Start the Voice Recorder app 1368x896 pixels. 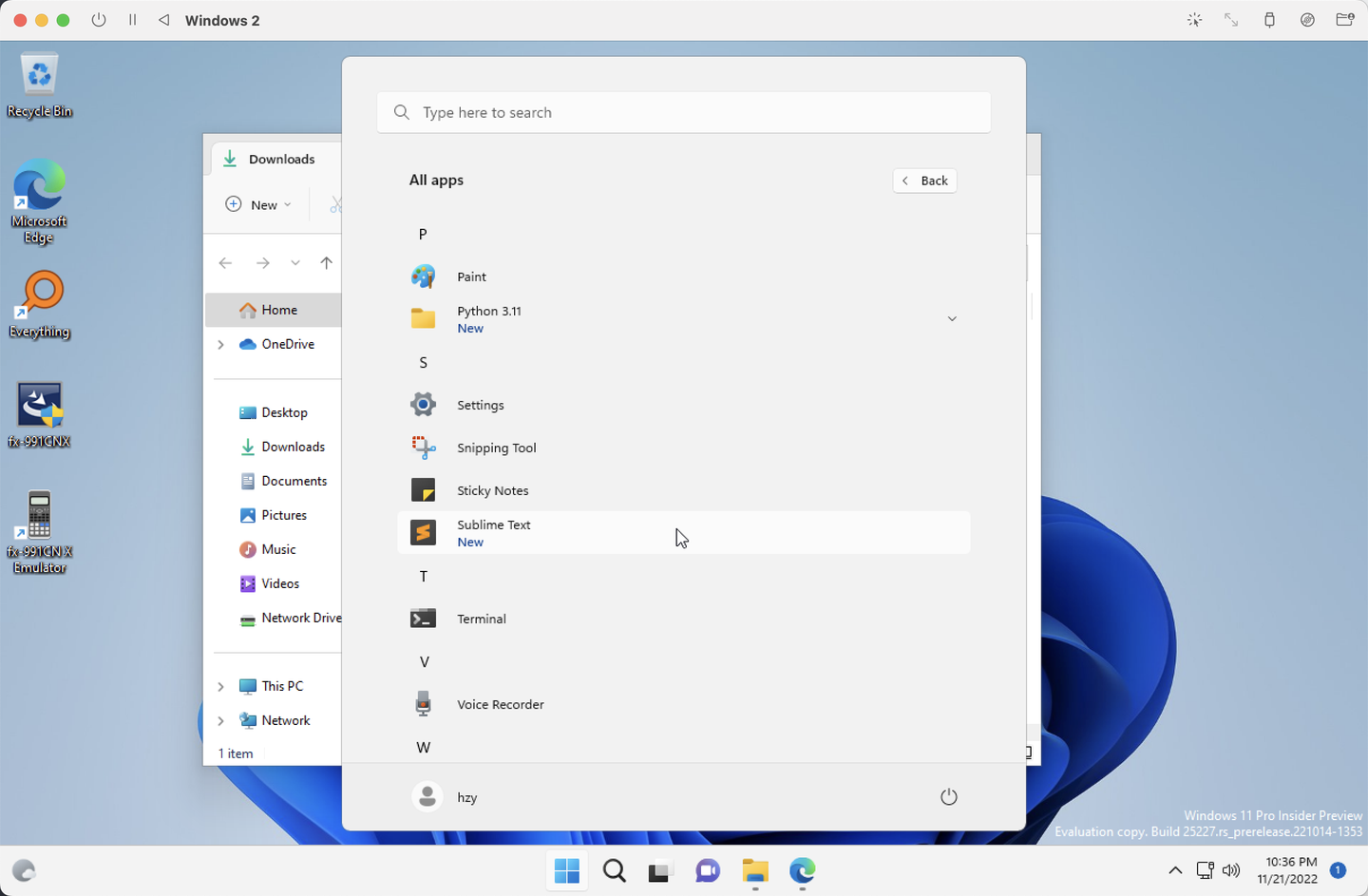500,704
